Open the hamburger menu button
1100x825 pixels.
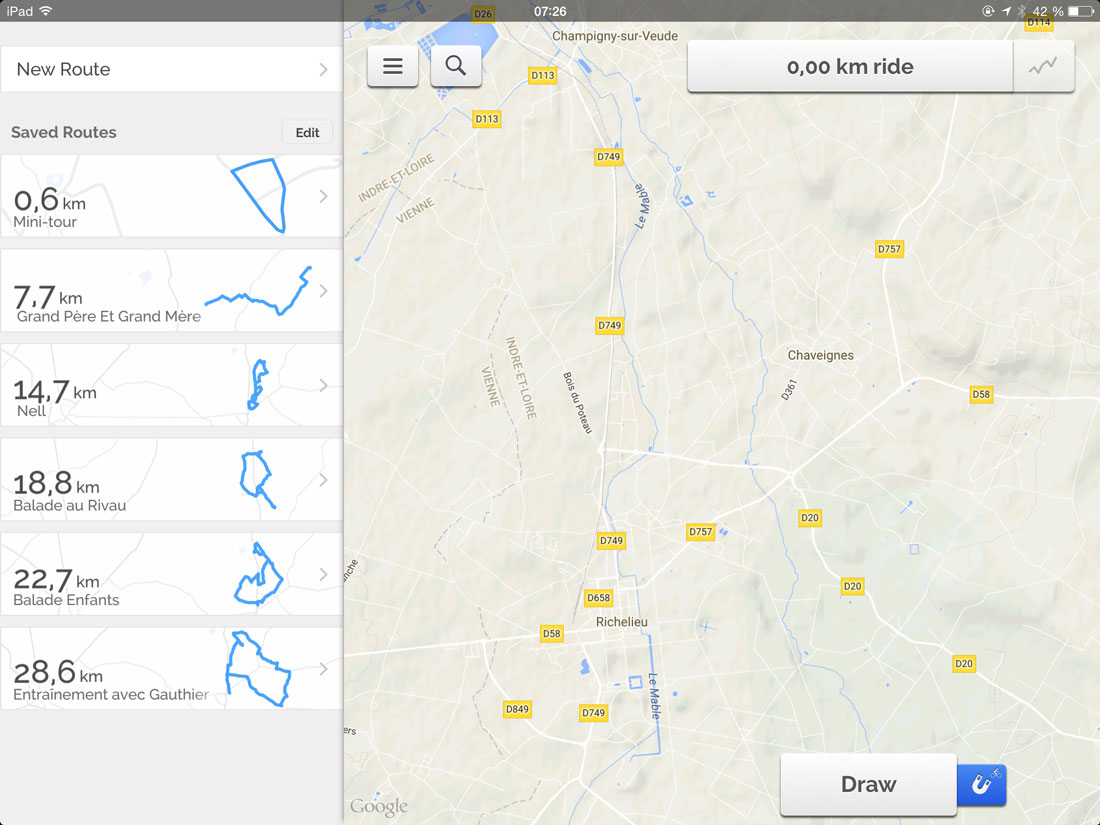pos(393,66)
